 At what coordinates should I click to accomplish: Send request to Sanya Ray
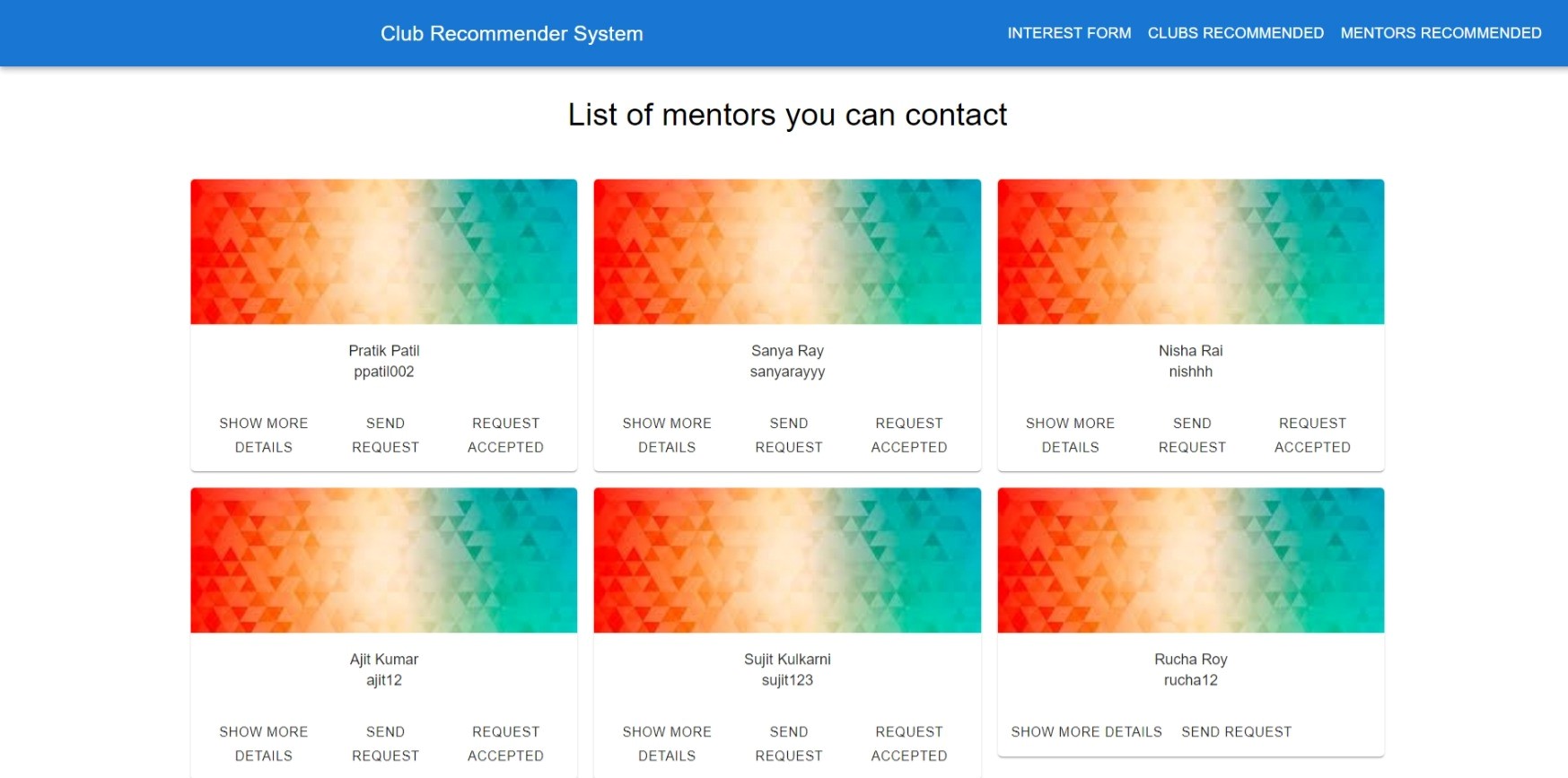pyautogui.click(x=787, y=435)
